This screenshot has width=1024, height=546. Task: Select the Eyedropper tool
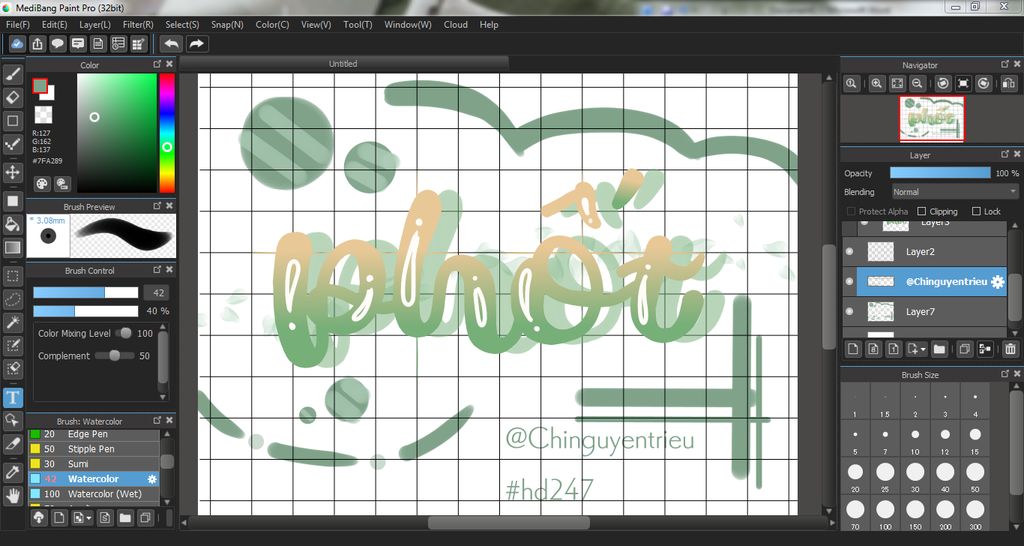[12, 472]
